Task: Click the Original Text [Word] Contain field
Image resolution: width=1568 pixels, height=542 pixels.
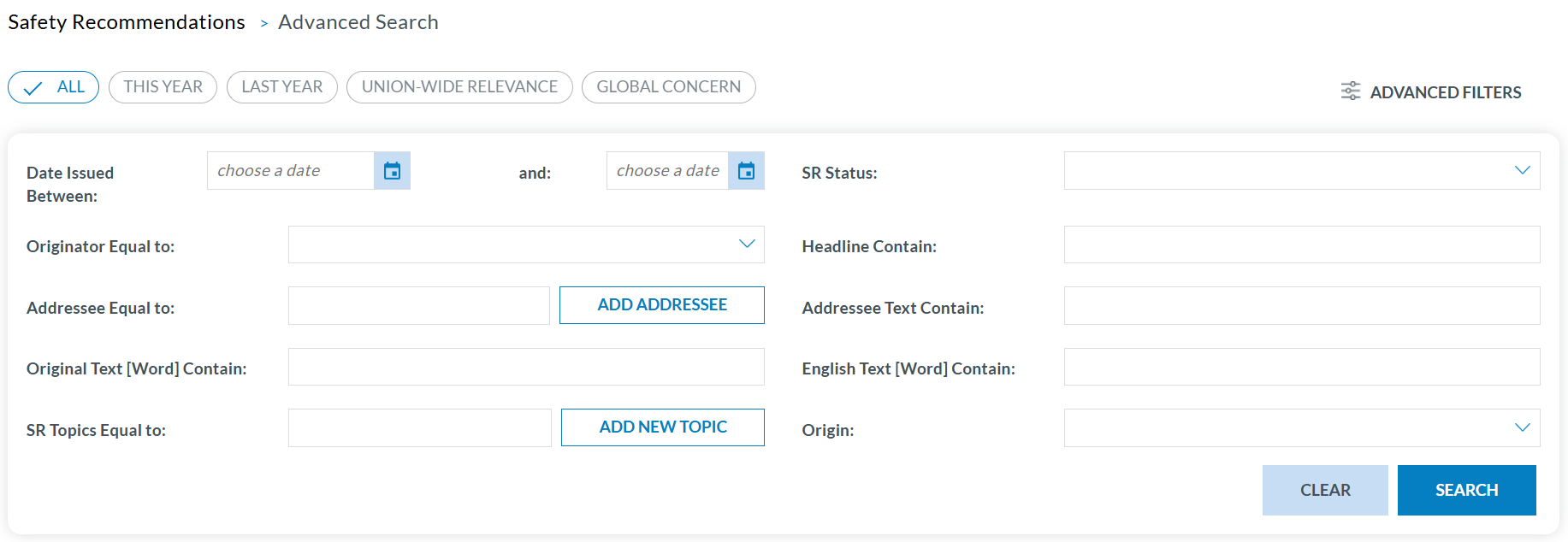Action: [x=526, y=367]
